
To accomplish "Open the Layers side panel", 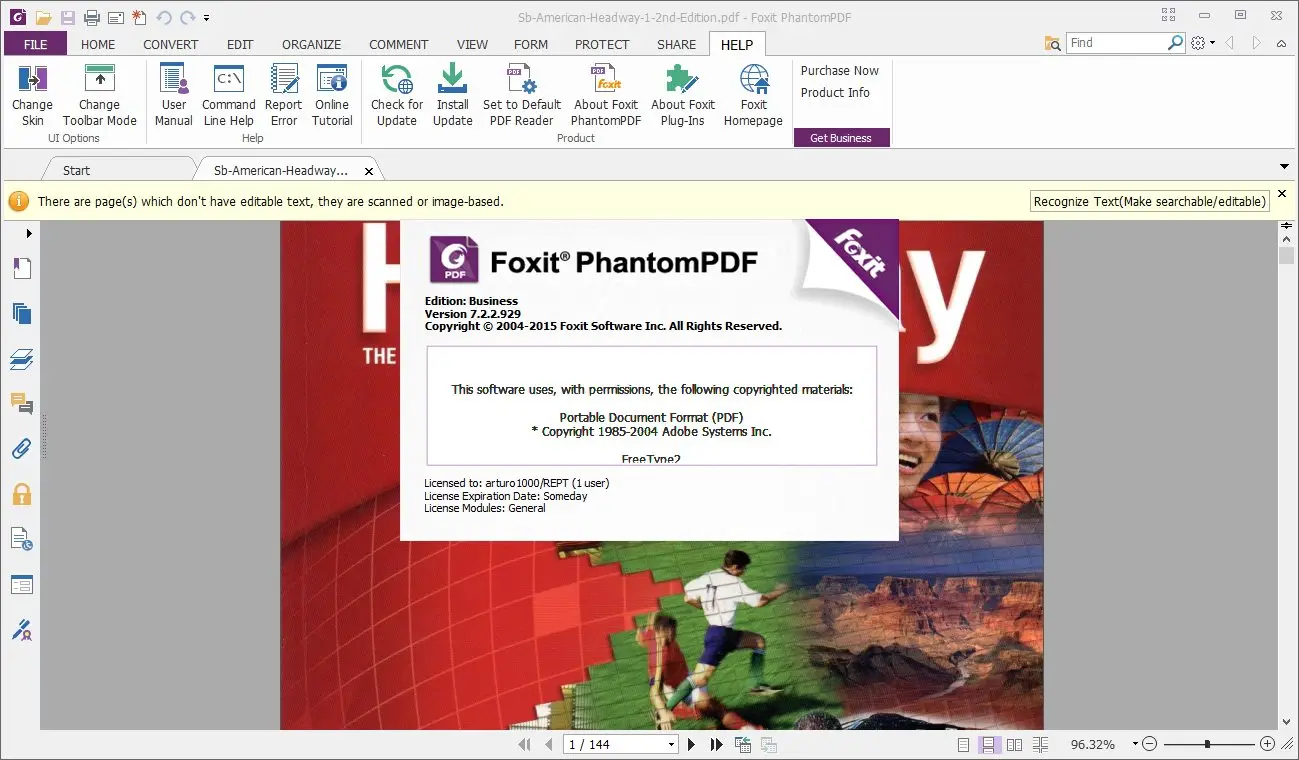I will pos(22,359).
